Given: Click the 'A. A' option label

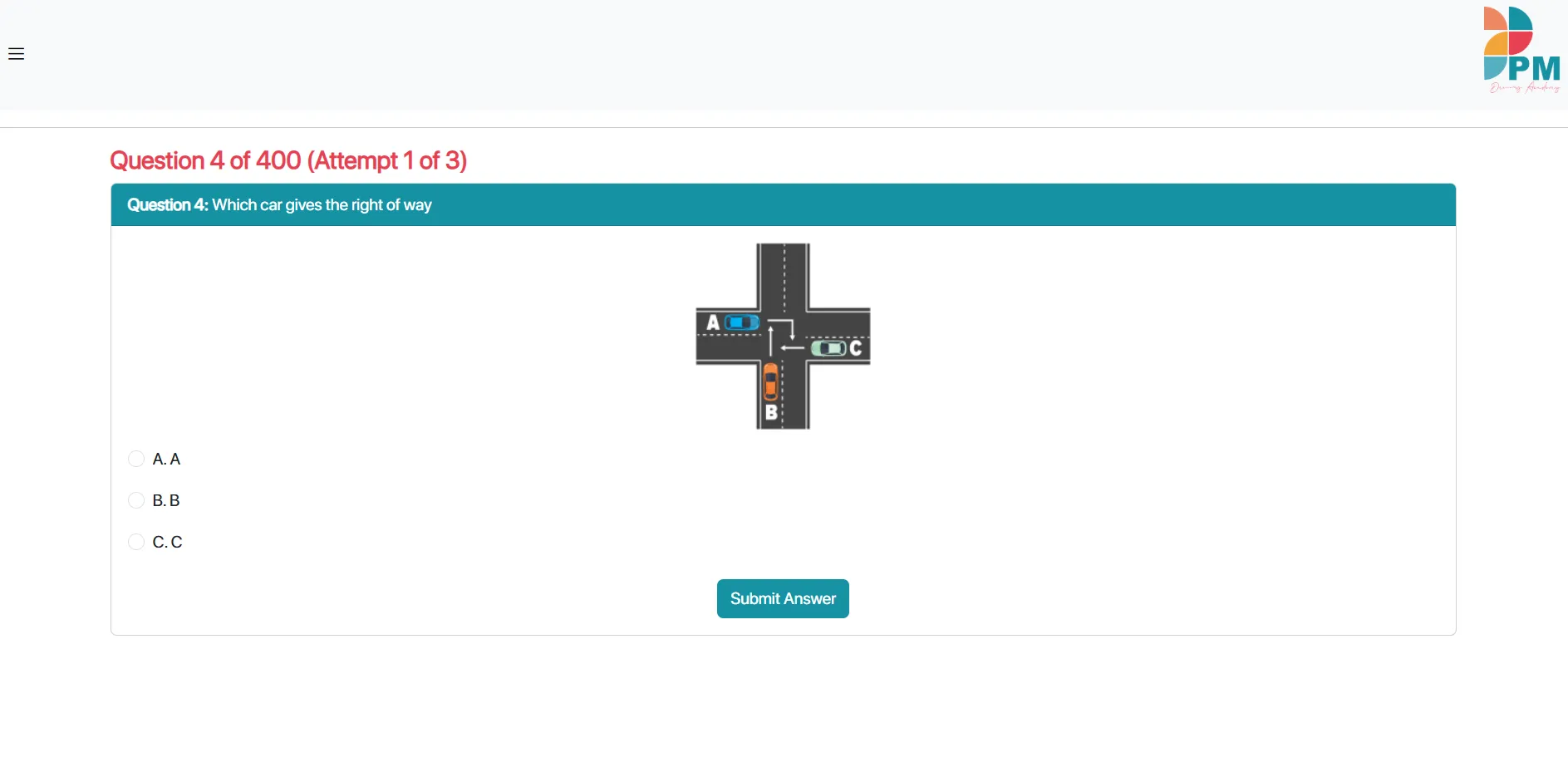Looking at the screenshot, I should 166,459.
